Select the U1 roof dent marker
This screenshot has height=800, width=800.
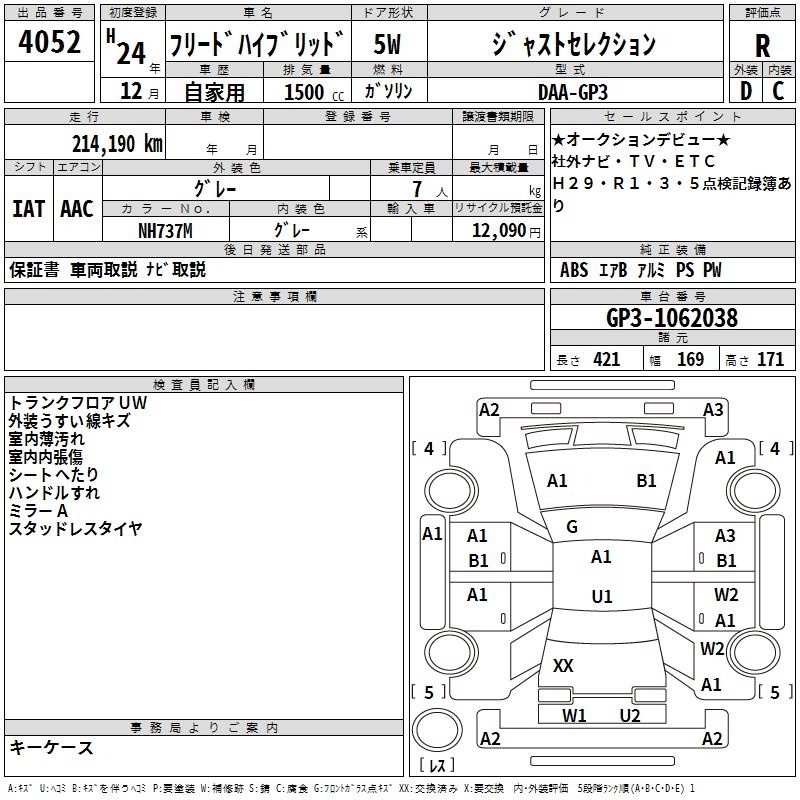601,597
